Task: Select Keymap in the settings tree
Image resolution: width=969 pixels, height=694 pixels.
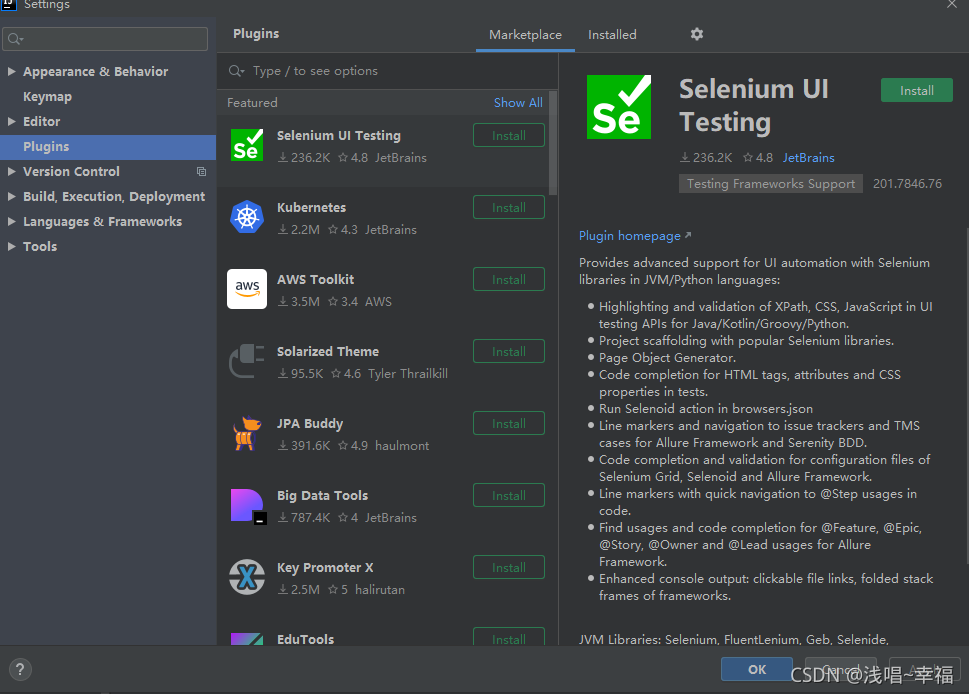Action: point(47,97)
